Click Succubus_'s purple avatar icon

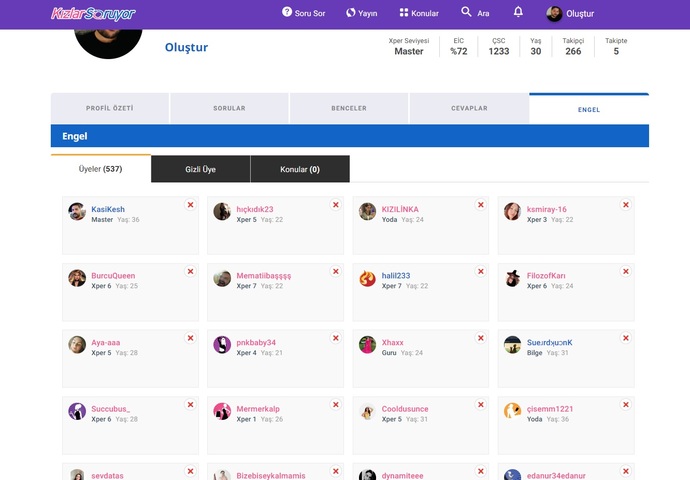point(77,411)
